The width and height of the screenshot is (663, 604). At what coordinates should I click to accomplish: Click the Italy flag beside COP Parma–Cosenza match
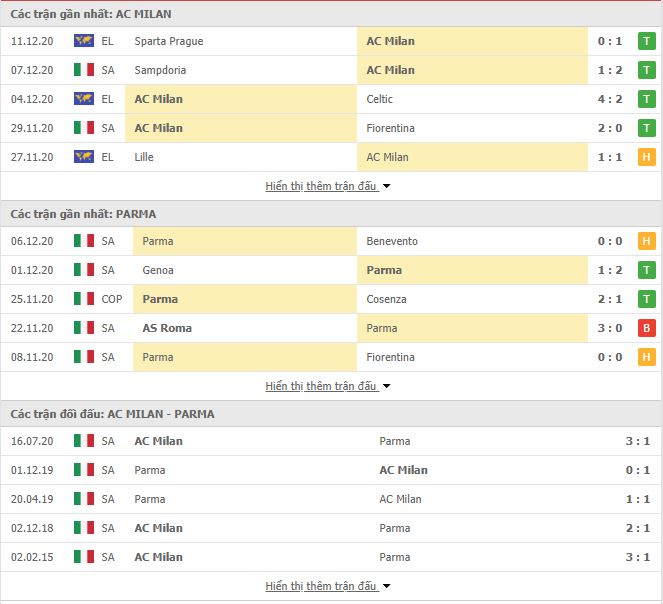coord(84,299)
